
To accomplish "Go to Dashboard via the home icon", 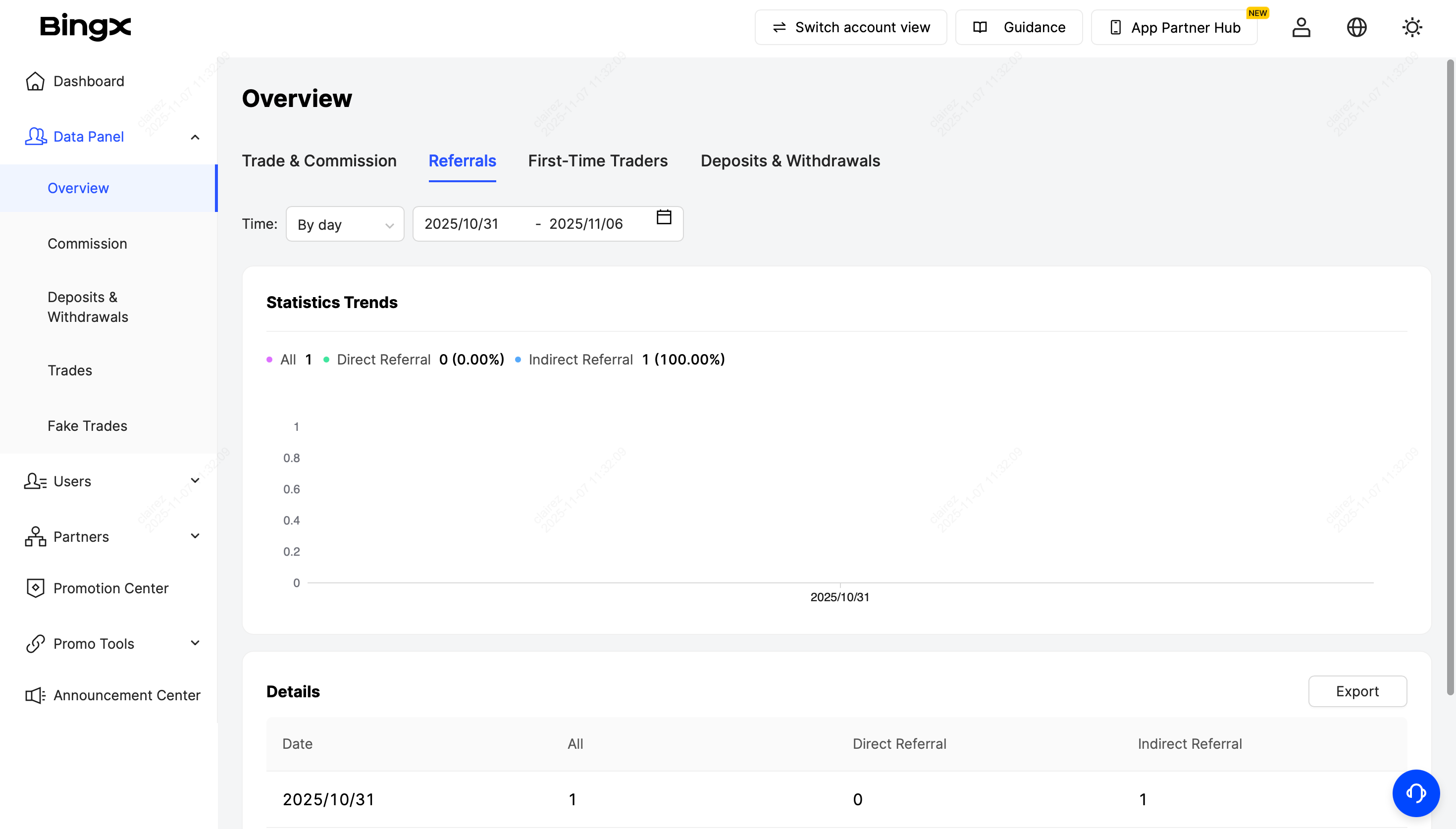I will (x=35, y=81).
